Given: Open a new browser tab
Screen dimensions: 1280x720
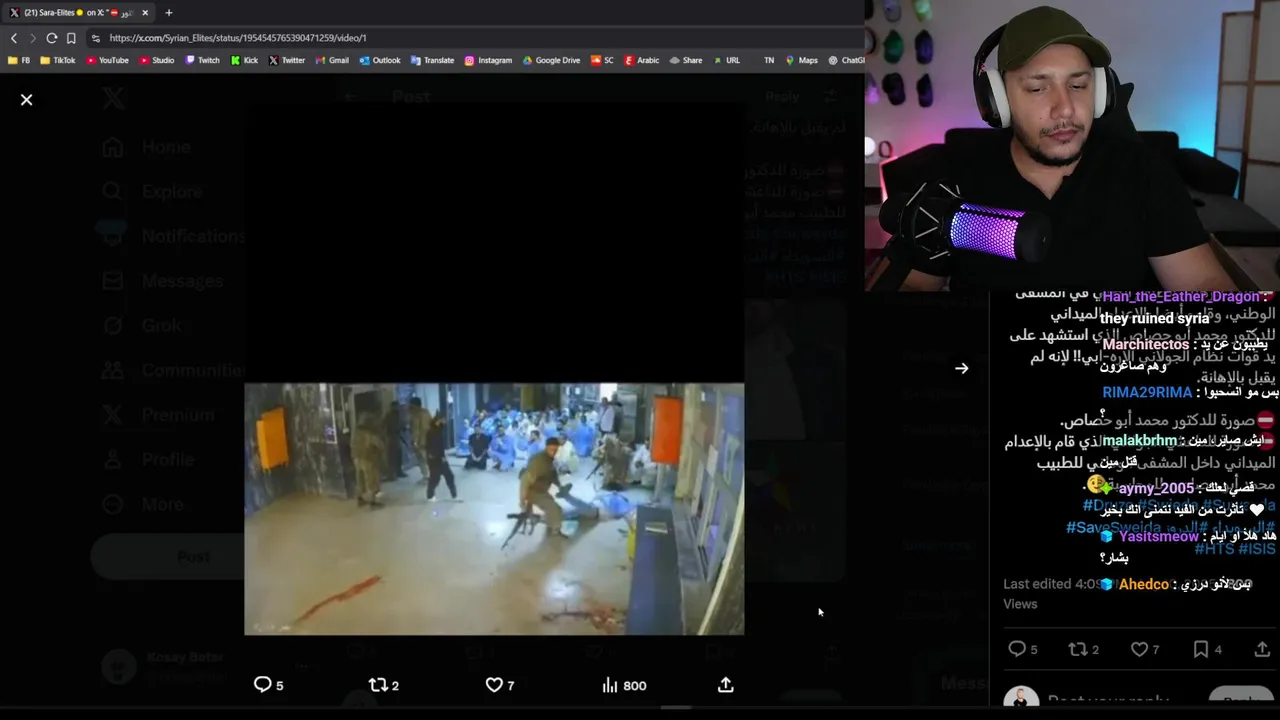Looking at the screenshot, I should click(168, 13).
